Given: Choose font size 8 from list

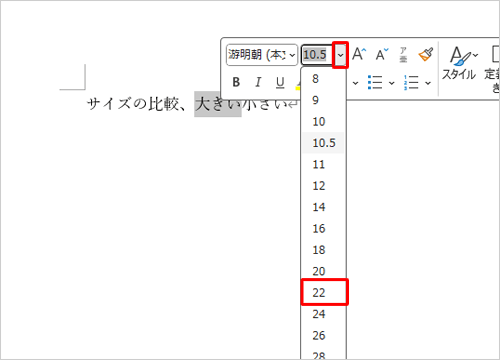Looking at the screenshot, I should 323,79.
